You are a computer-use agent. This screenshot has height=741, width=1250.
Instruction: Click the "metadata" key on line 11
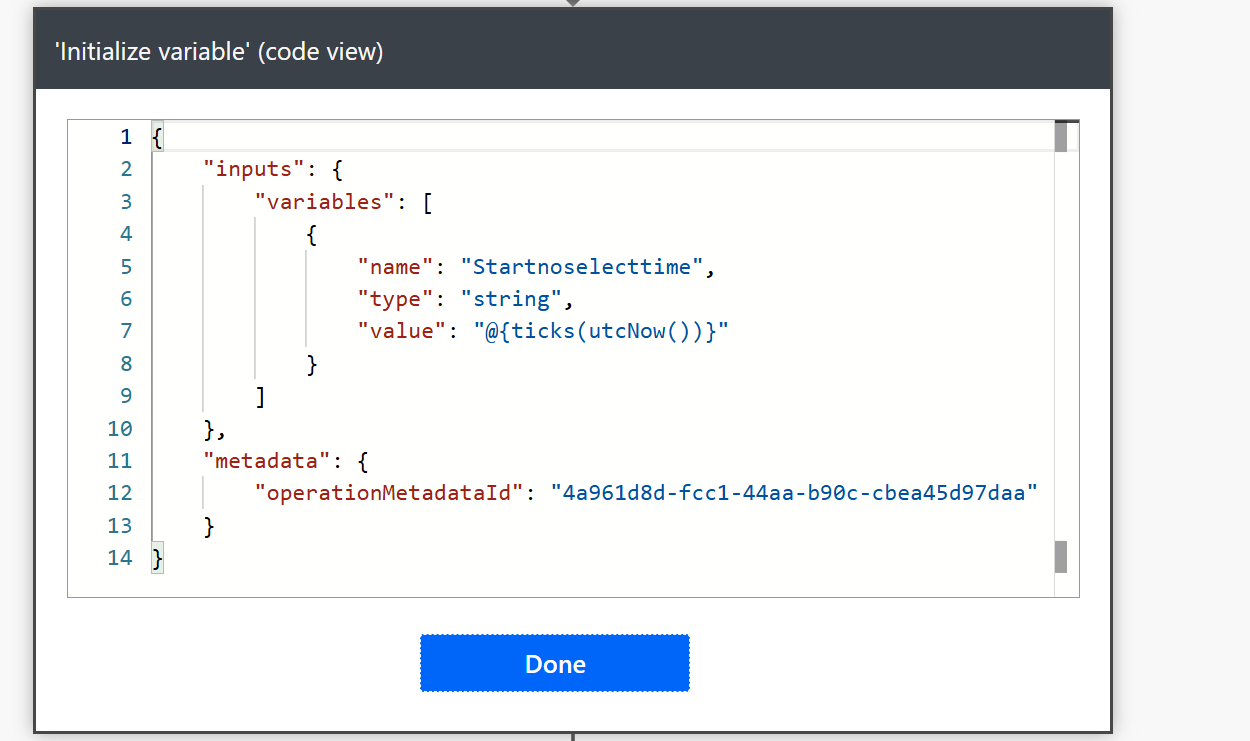click(x=267, y=461)
